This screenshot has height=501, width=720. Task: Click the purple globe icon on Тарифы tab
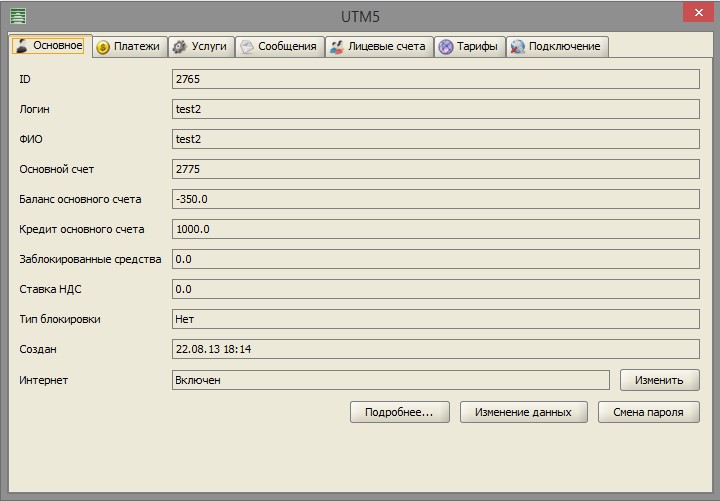point(445,46)
